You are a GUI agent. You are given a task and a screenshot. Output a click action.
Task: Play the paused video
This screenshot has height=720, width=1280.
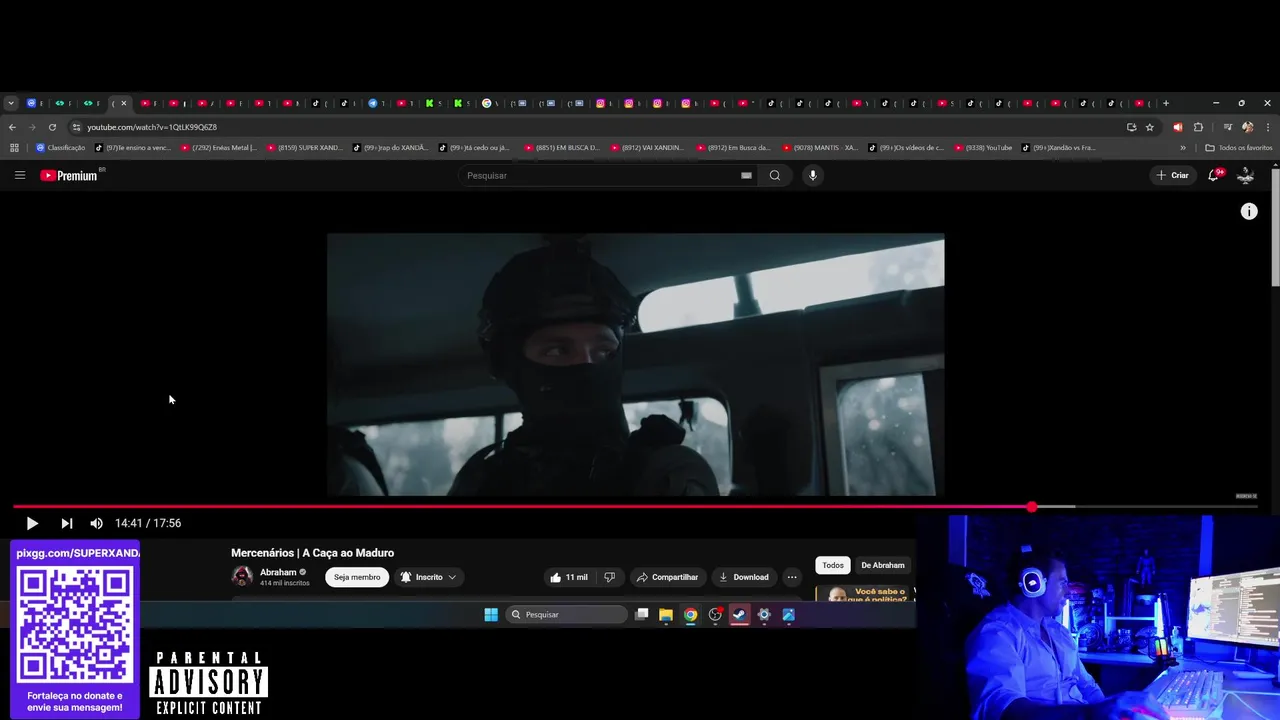32,523
